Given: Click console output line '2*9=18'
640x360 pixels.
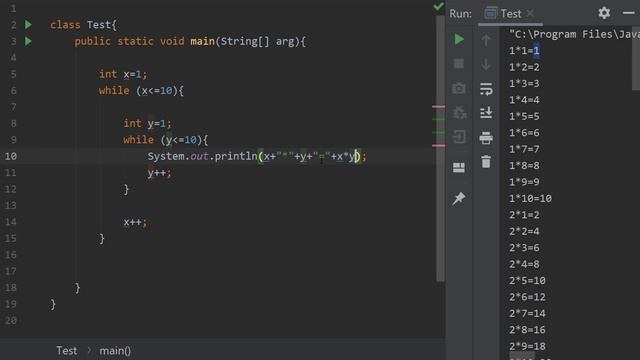Looking at the screenshot, I should pyautogui.click(x=527, y=346).
